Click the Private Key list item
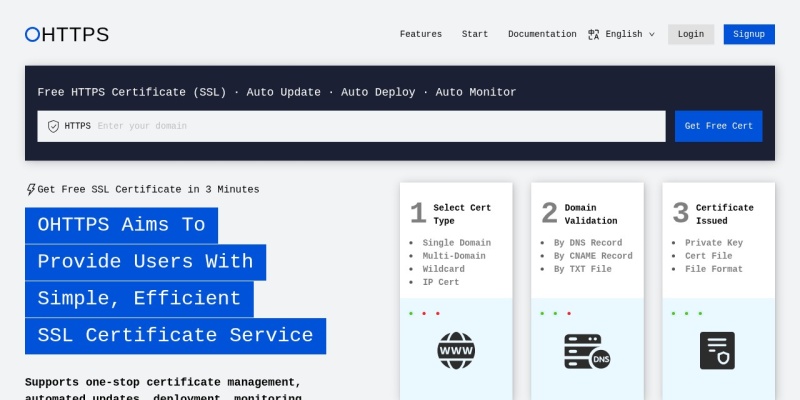The height and width of the screenshot is (400, 800). 714,243
